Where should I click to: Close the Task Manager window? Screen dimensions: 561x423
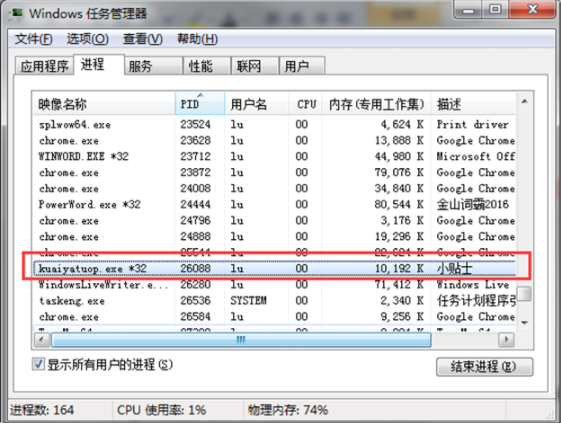[532, 10]
